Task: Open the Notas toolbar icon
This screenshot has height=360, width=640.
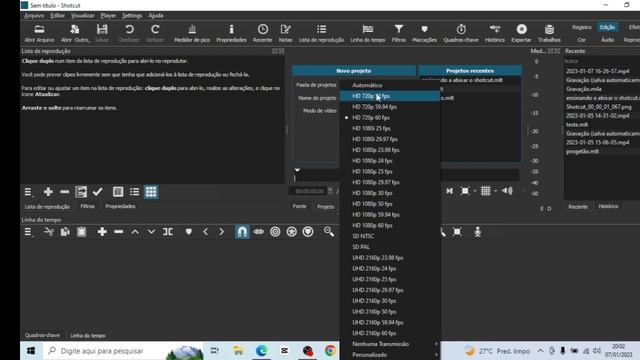Action: click(285, 33)
